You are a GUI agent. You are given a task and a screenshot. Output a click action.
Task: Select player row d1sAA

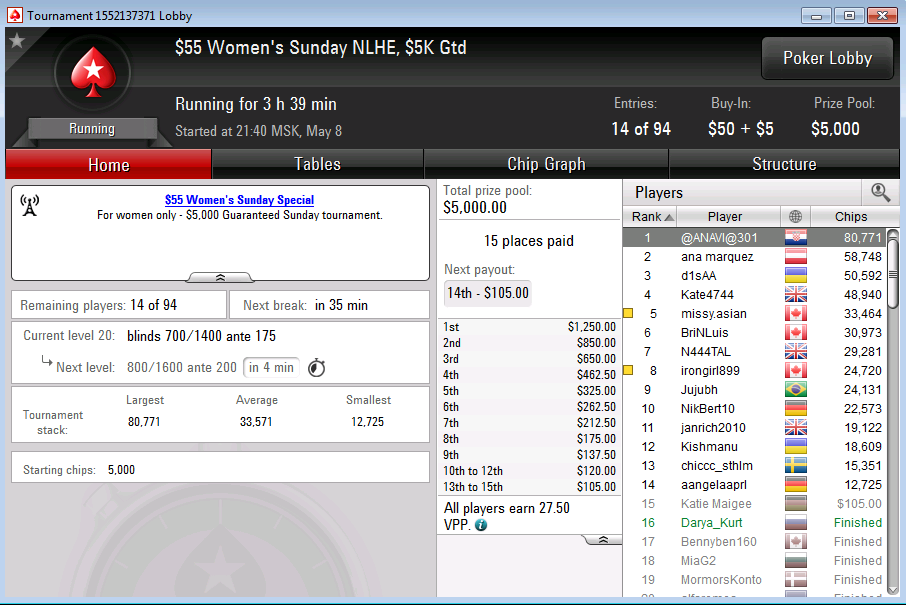[x=755, y=276]
